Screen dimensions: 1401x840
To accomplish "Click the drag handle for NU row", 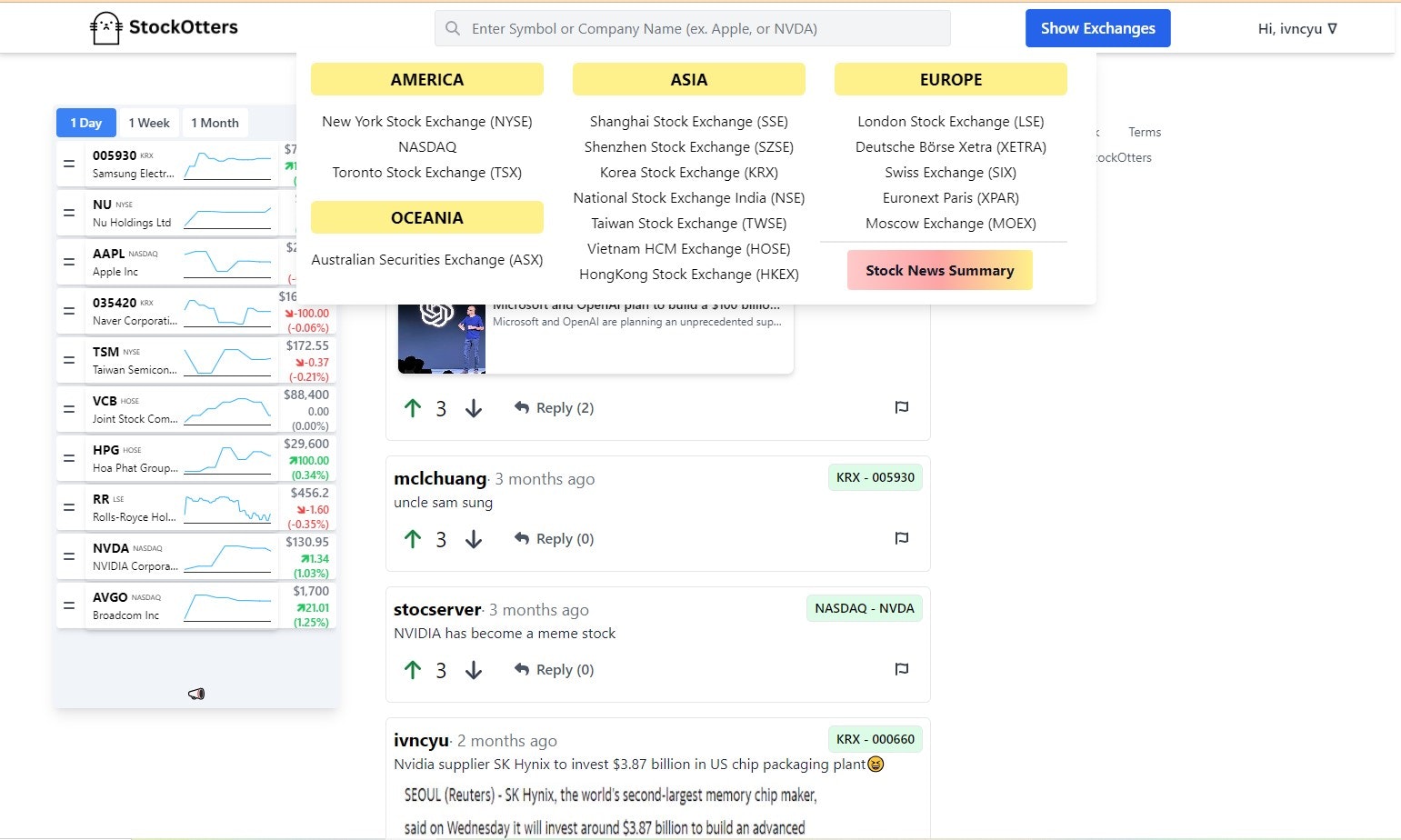I will pos(69,214).
